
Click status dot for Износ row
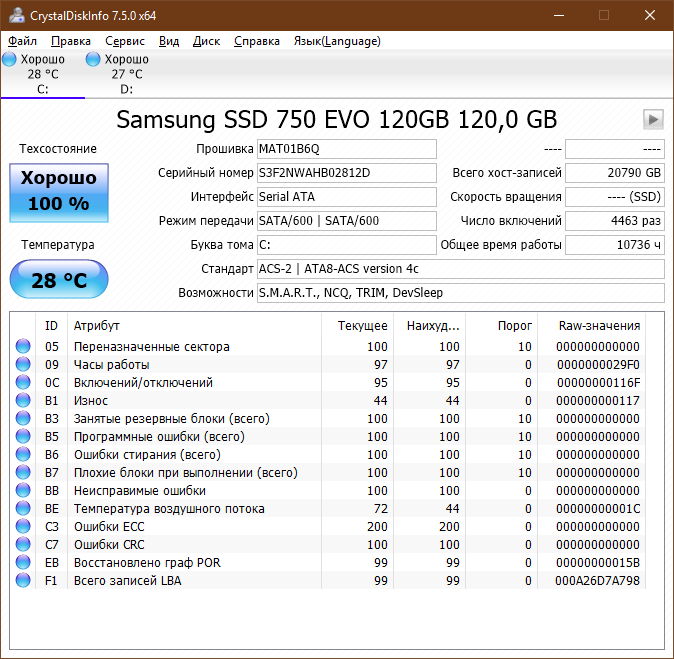[23, 401]
